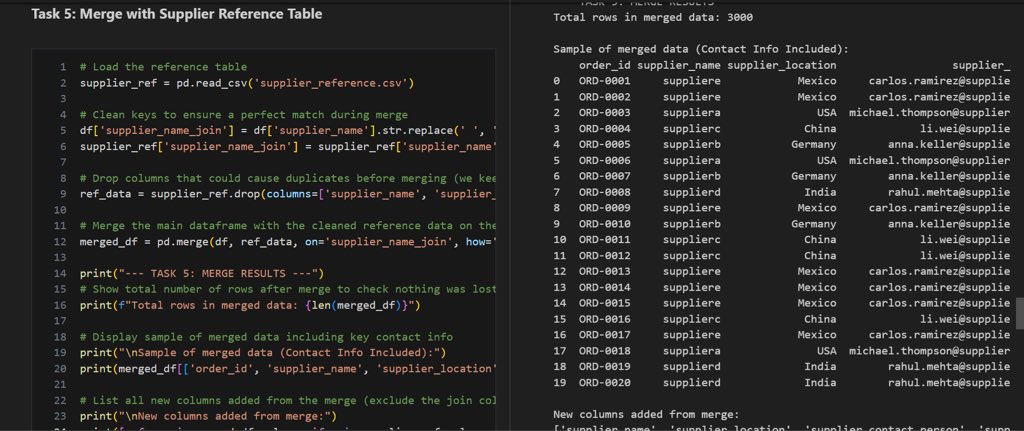This screenshot has width=1024, height=431.
Task: Click the merged_df = pd.merge line
Action: pos(288,242)
